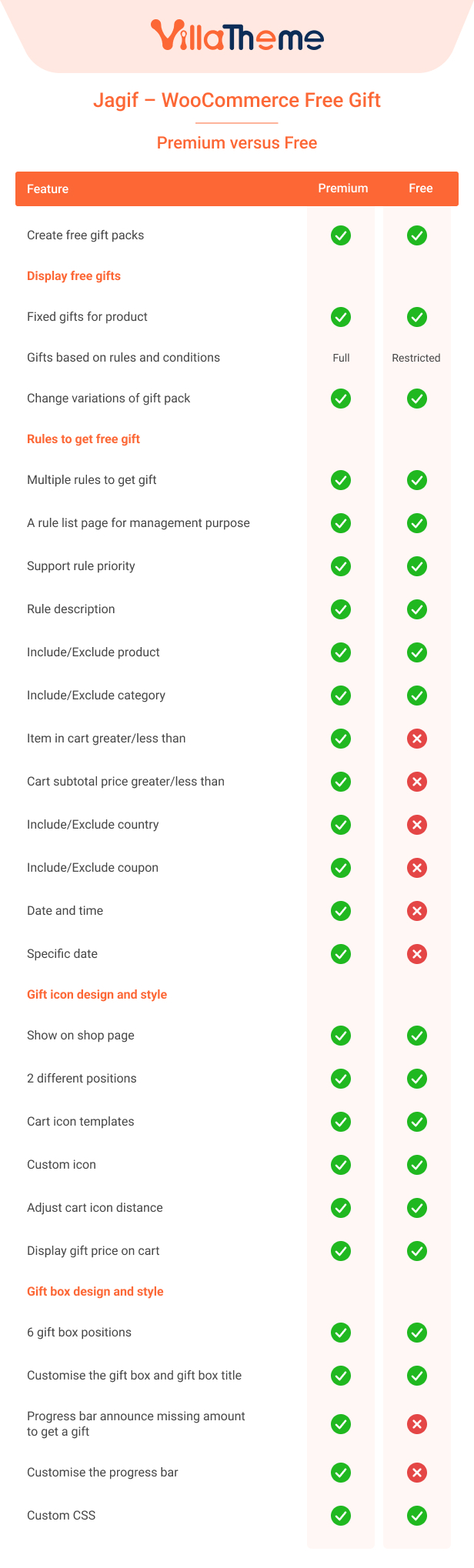Click Premium checkmark for Custom icon
Image resolution: width=474 pixels, height=1568 pixels.
point(341,1165)
